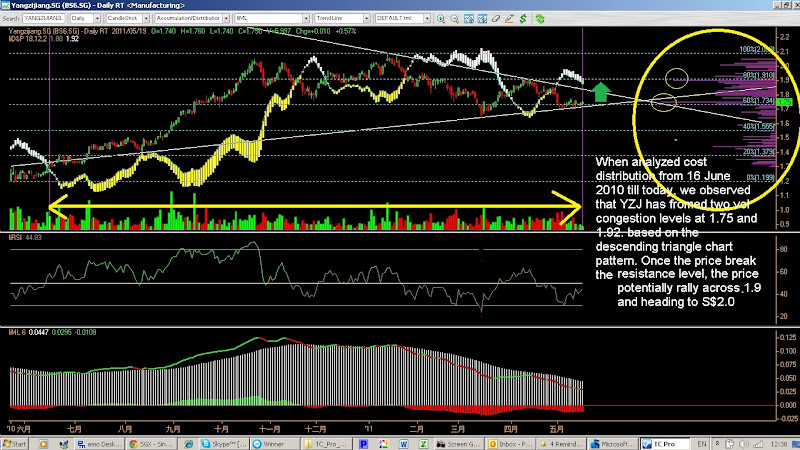Click the RSI 44.83 indicator label
The width and height of the screenshot is (800, 450).
tap(26, 237)
